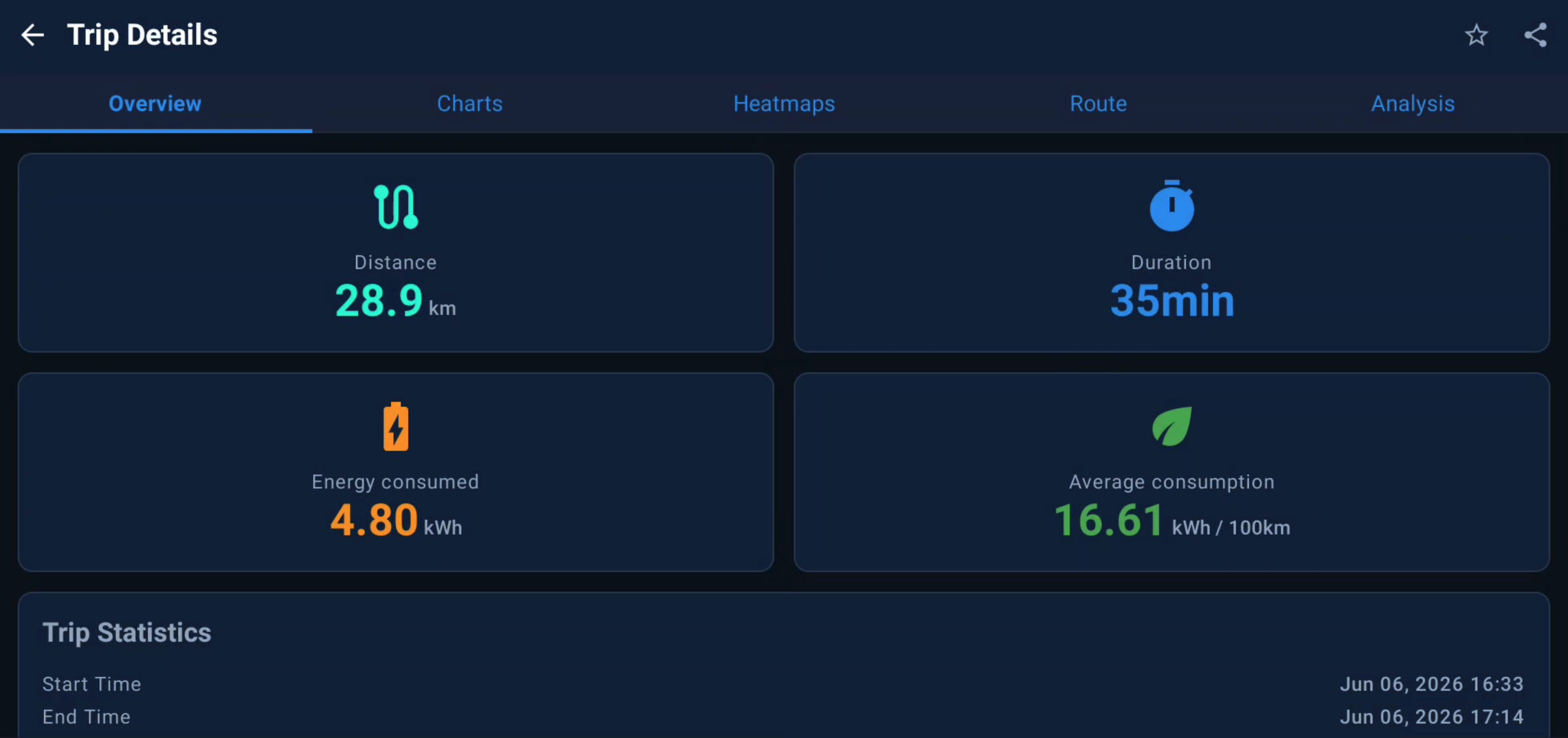Click the Duration label

(x=1172, y=263)
